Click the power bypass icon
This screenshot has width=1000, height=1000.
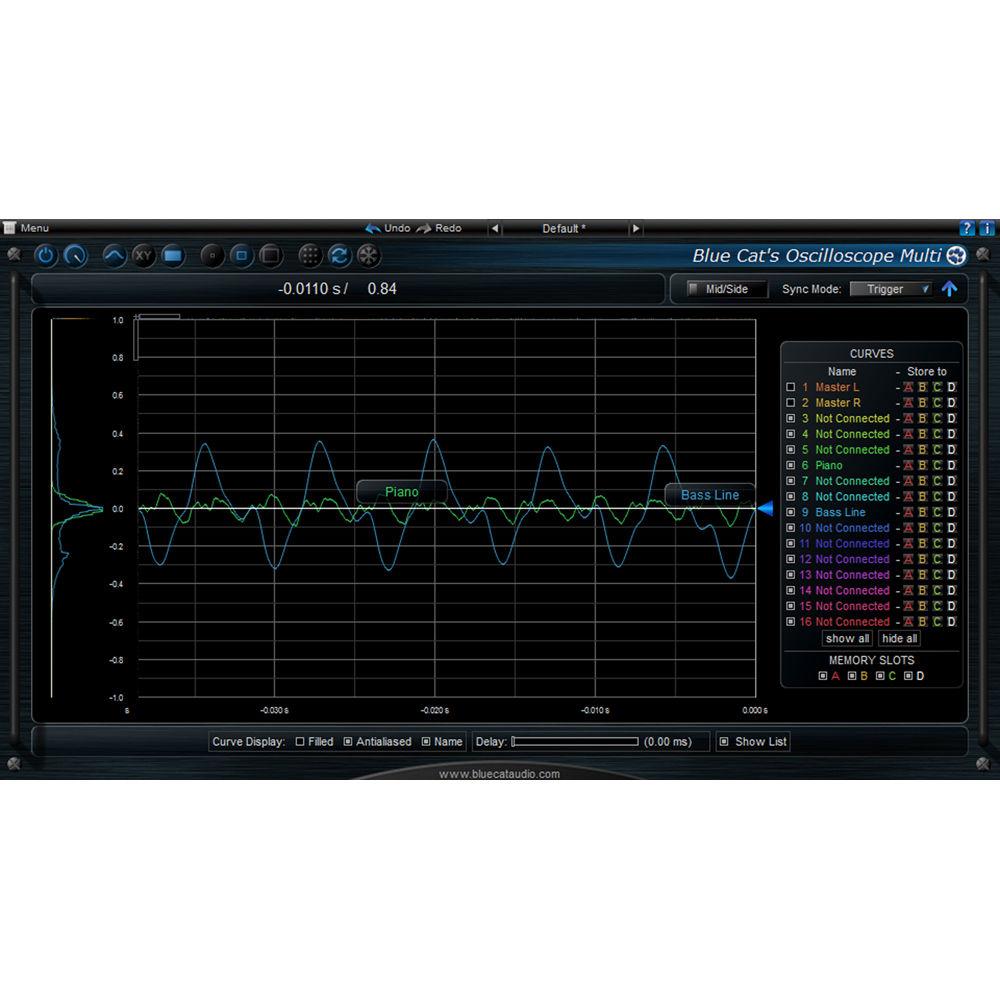(x=45, y=256)
